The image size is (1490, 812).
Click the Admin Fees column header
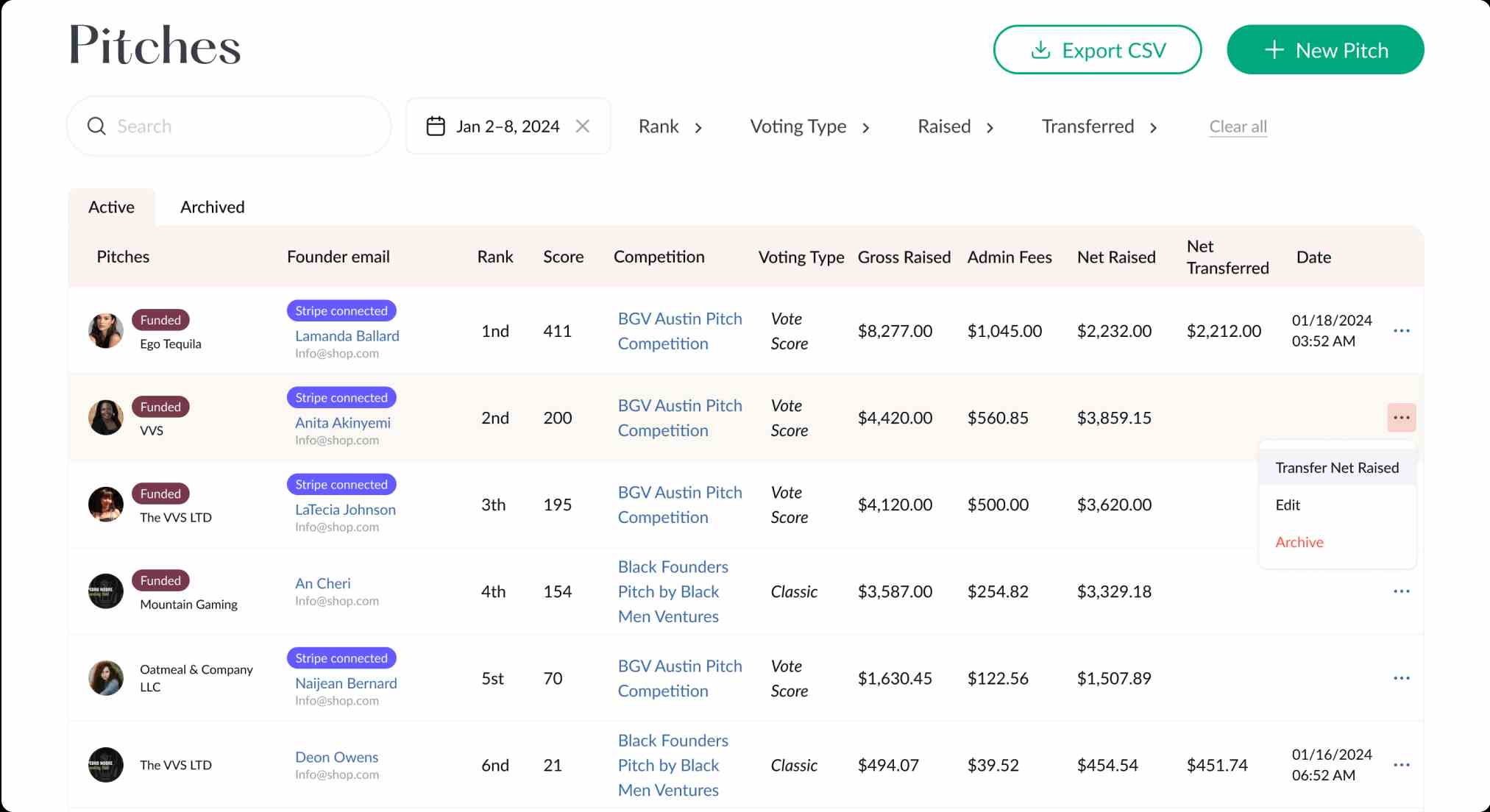(x=1010, y=257)
